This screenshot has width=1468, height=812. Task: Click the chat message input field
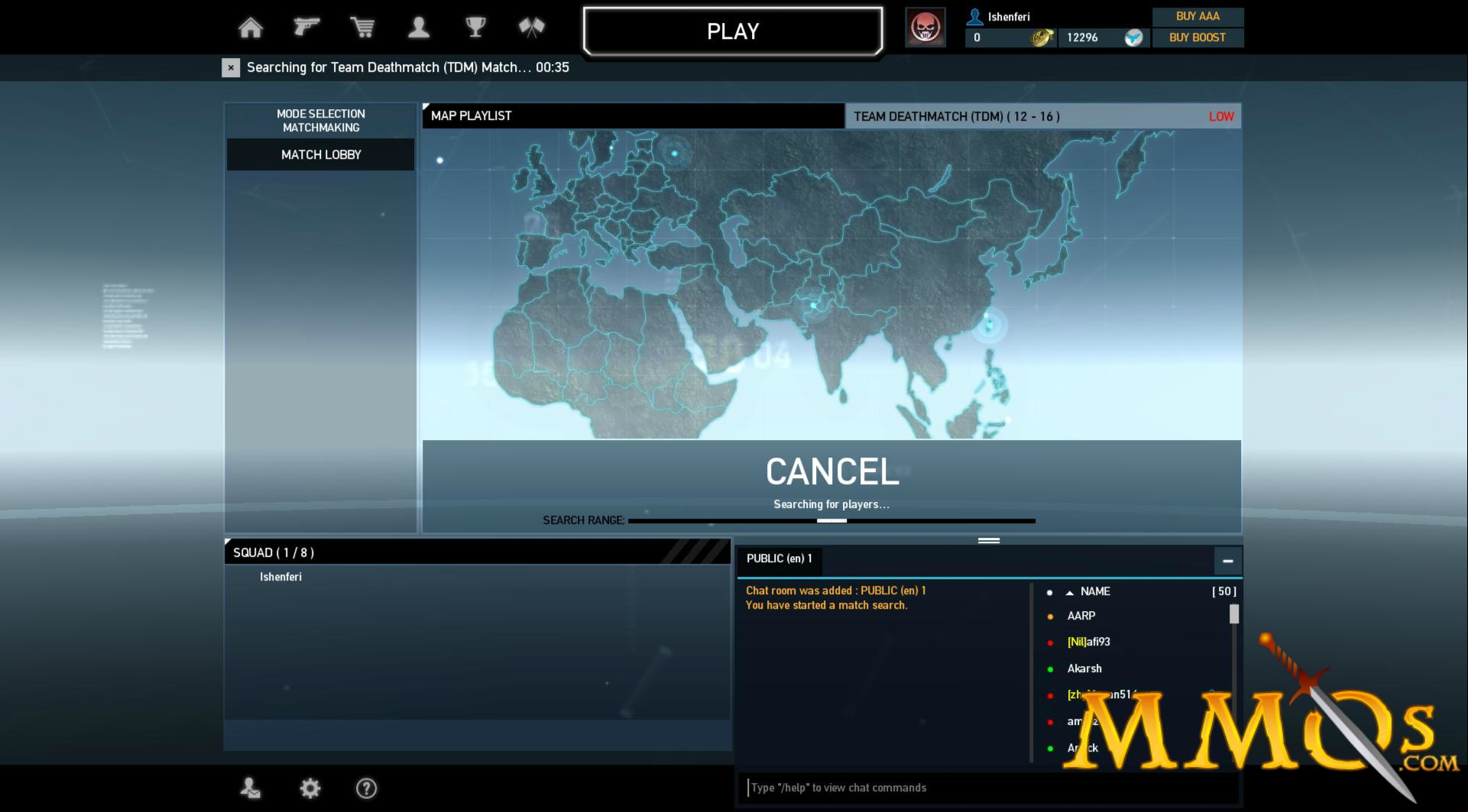click(990, 788)
